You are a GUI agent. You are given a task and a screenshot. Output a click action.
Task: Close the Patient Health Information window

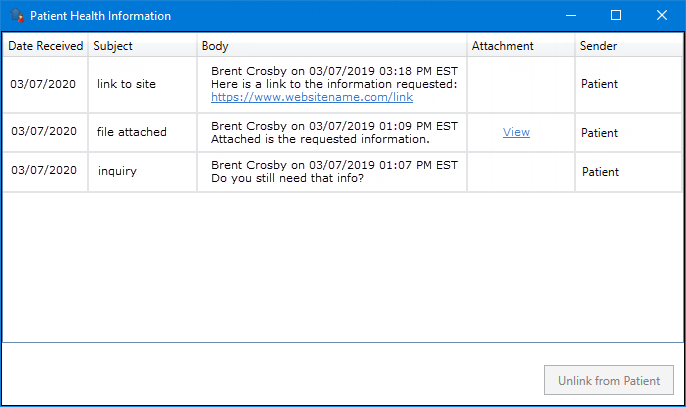pos(662,15)
